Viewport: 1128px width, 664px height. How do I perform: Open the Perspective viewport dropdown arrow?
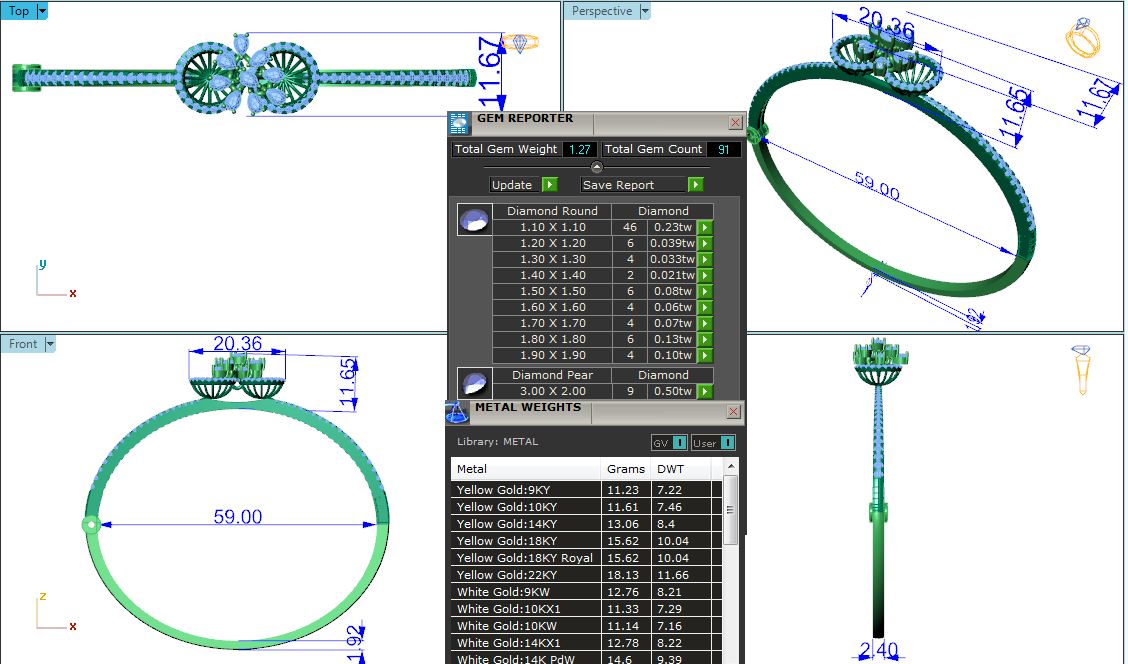644,11
